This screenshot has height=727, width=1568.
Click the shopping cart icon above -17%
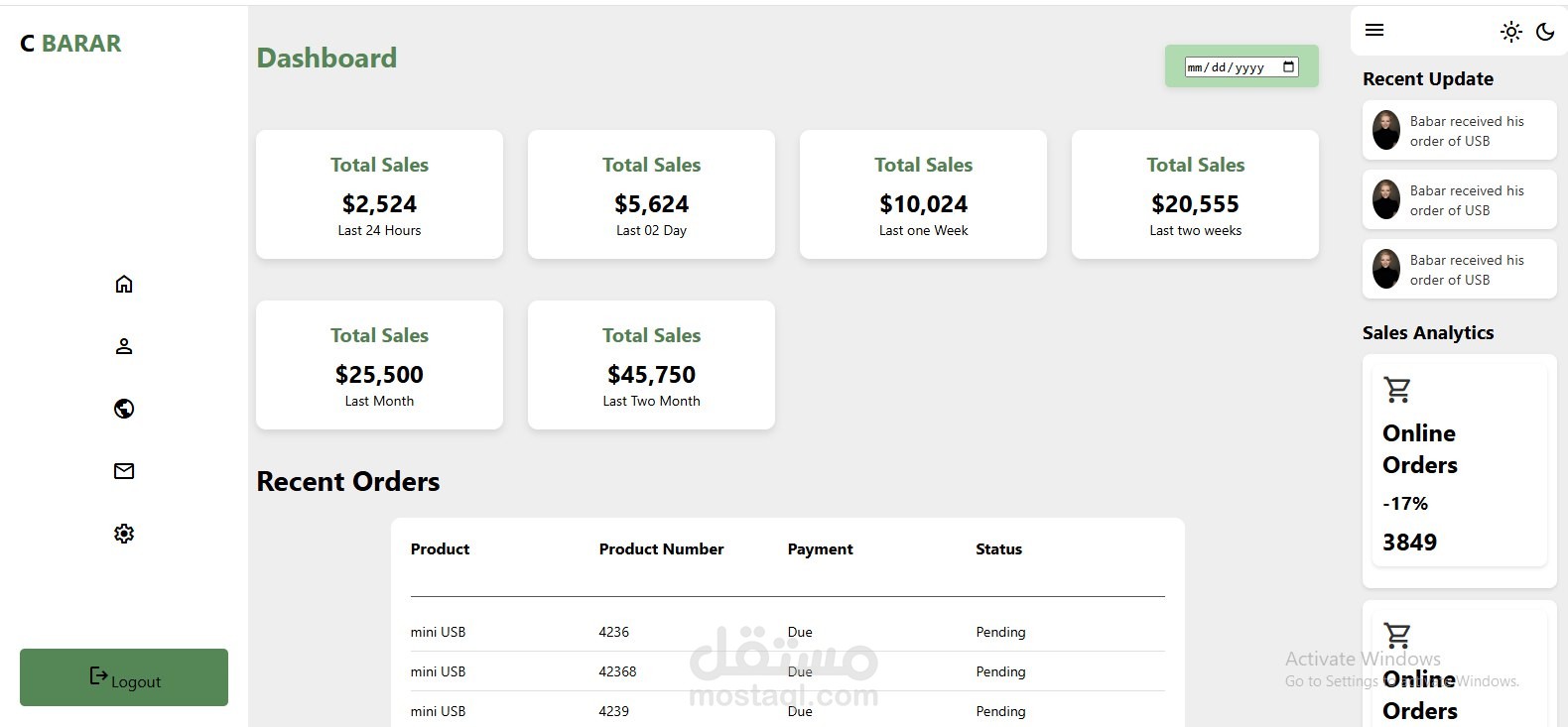pos(1397,390)
